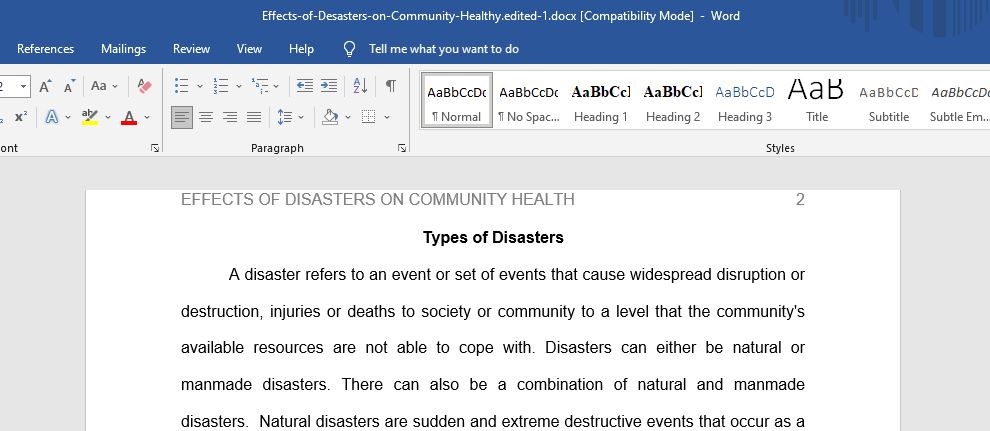990x431 pixels.
Task: Toggle show paragraph marks
Action: coord(391,86)
